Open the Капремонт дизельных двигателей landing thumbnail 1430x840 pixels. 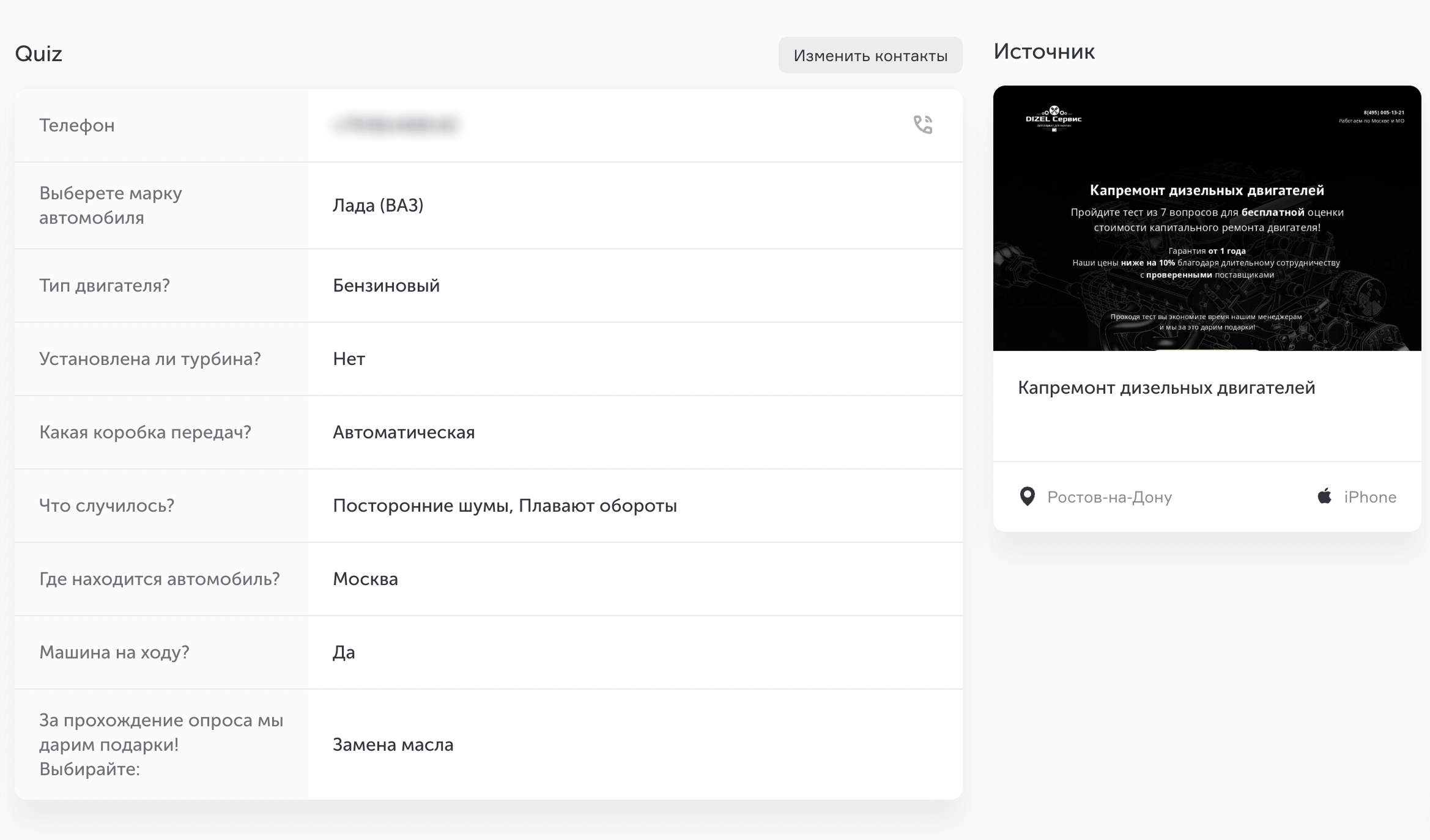[1207, 218]
